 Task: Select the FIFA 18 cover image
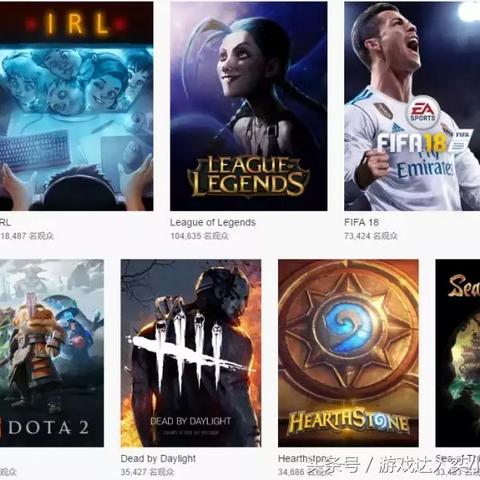click(x=412, y=106)
